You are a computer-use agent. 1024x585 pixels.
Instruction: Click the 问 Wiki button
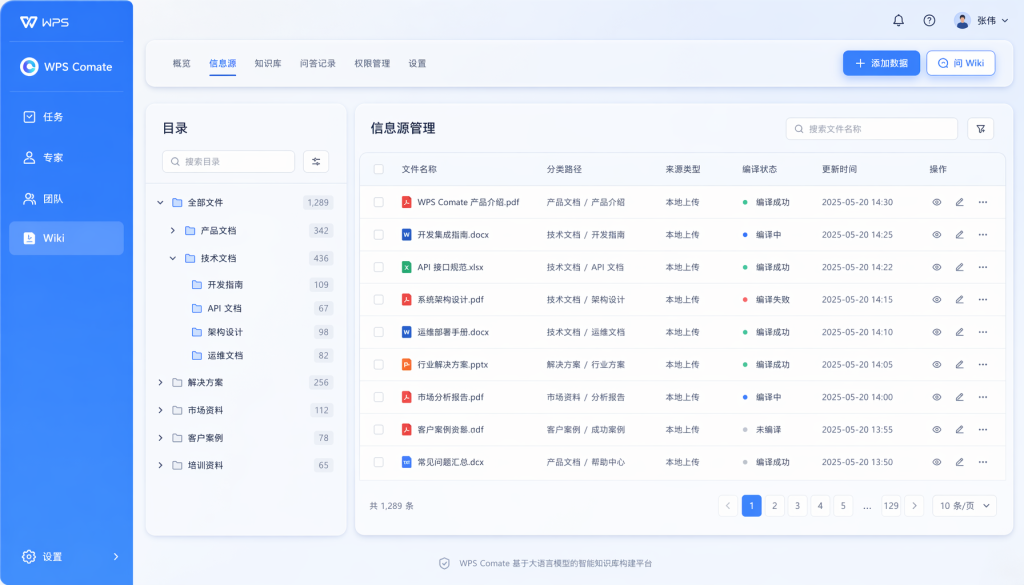tap(961, 63)
